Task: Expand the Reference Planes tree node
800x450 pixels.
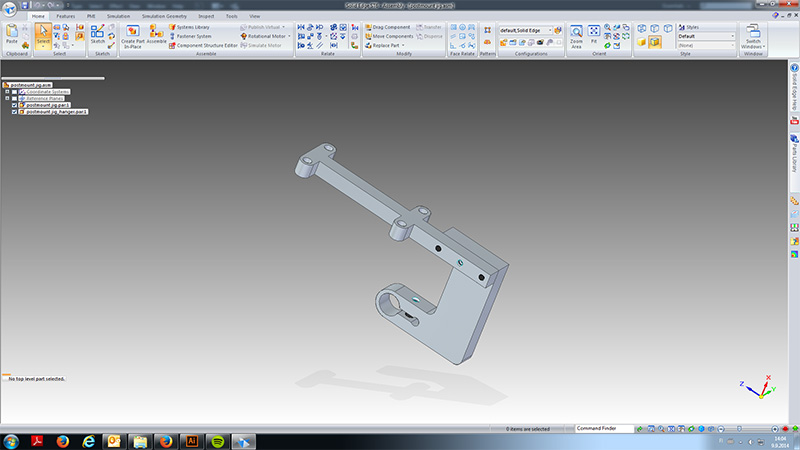Action: tap(7, 98)
